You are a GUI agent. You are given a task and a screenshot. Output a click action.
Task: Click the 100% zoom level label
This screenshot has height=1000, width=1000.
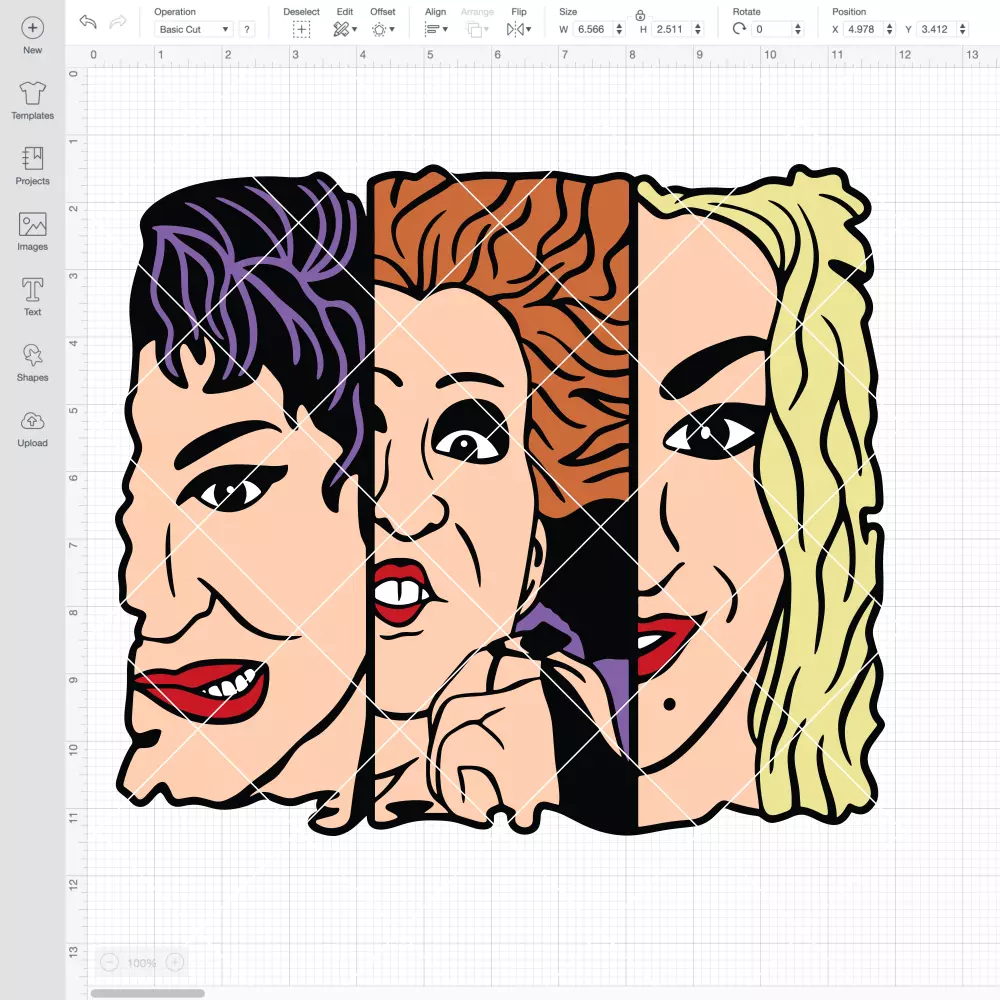(x=142, y=963)
